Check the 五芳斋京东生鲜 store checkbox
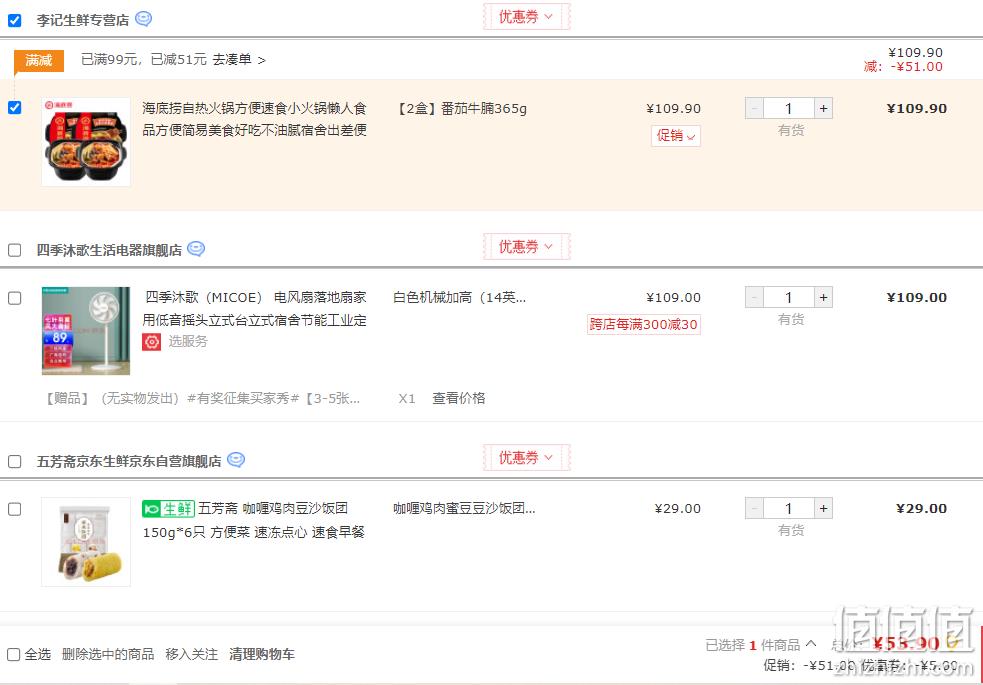 [x=14, y=461]
